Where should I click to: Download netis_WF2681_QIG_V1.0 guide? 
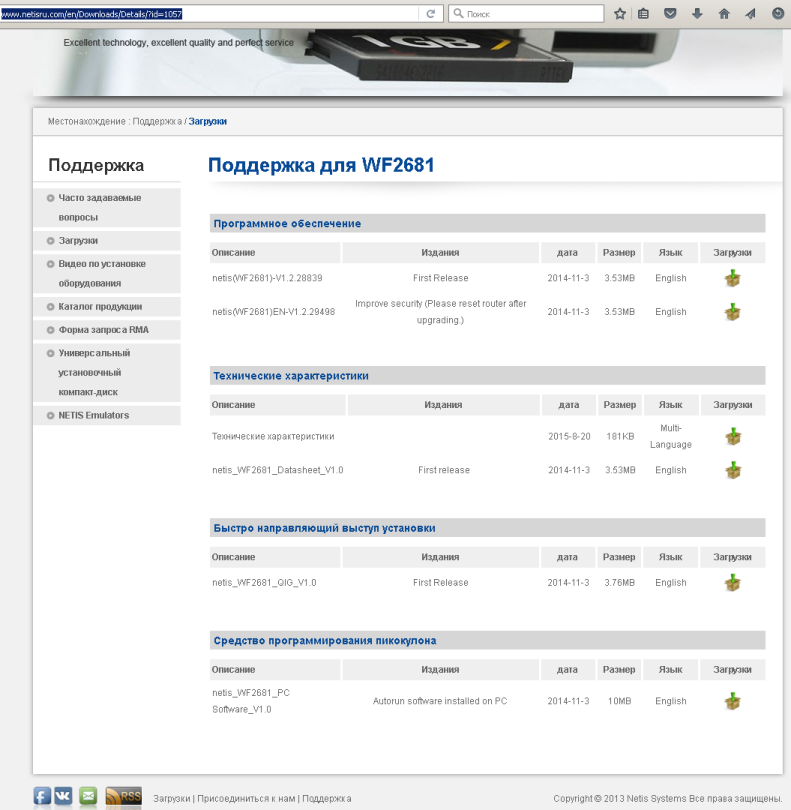point(733,583)
